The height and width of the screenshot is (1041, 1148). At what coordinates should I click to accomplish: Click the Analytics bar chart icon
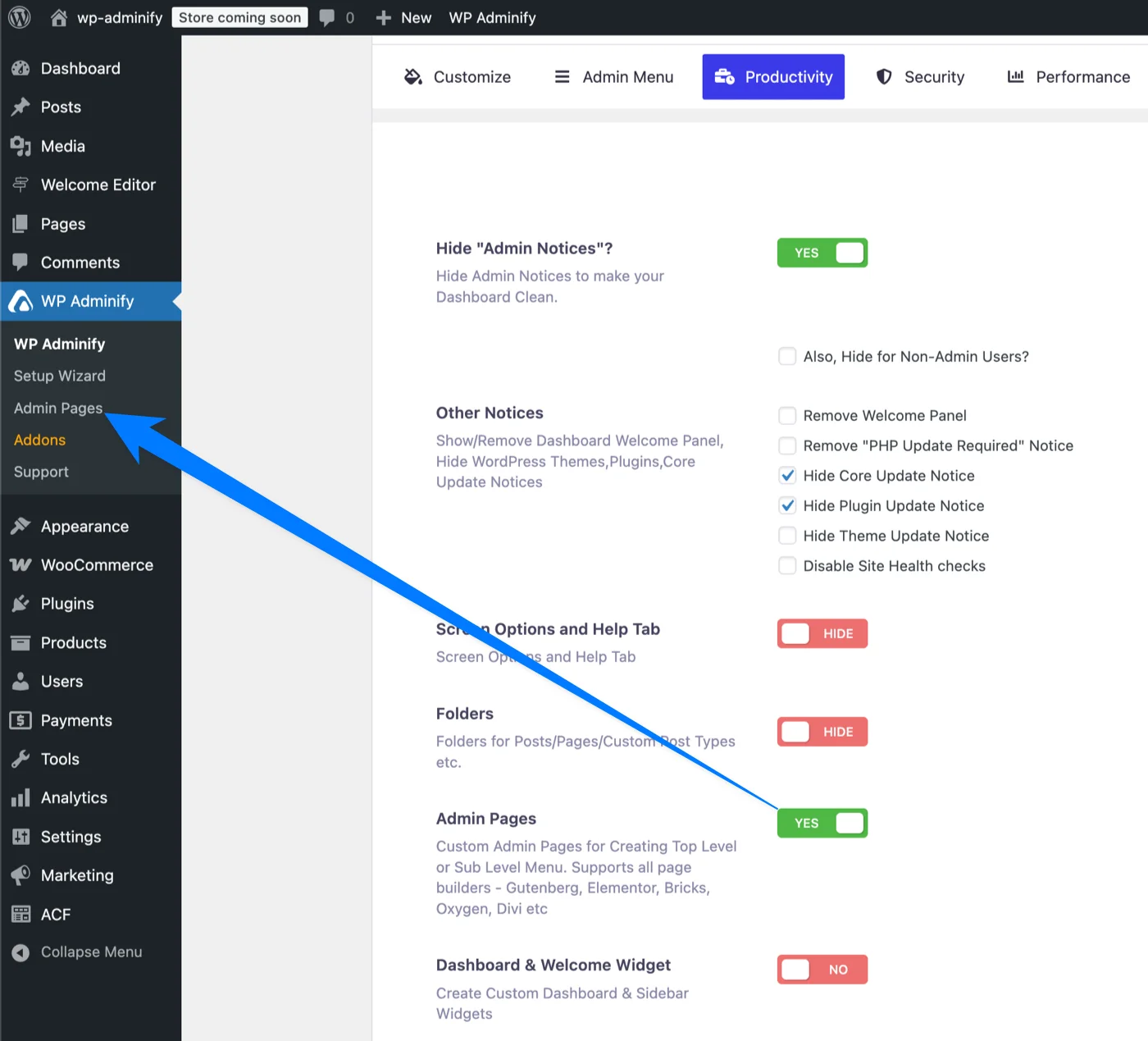20,798
